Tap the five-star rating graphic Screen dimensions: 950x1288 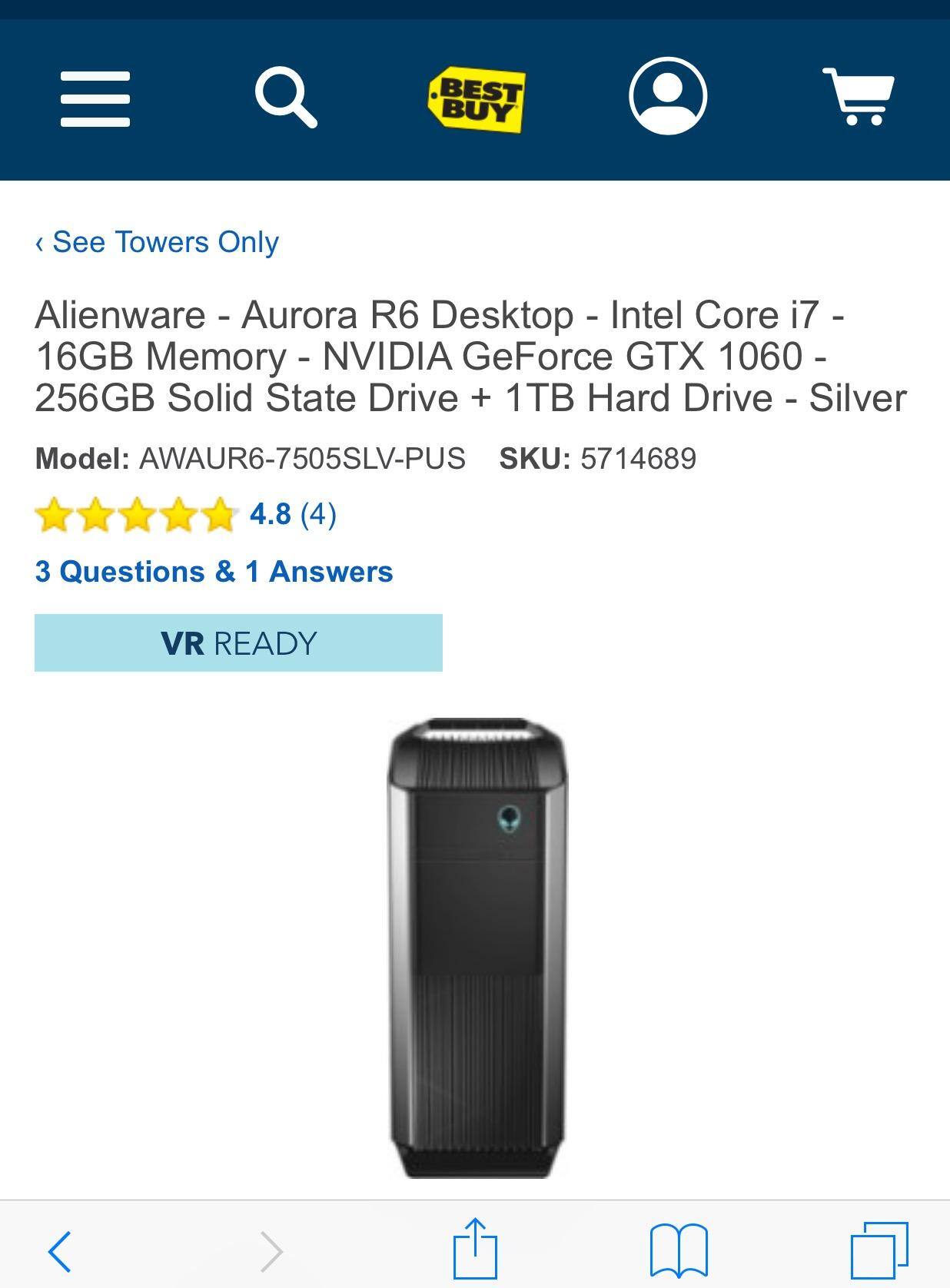click(135, 516)
